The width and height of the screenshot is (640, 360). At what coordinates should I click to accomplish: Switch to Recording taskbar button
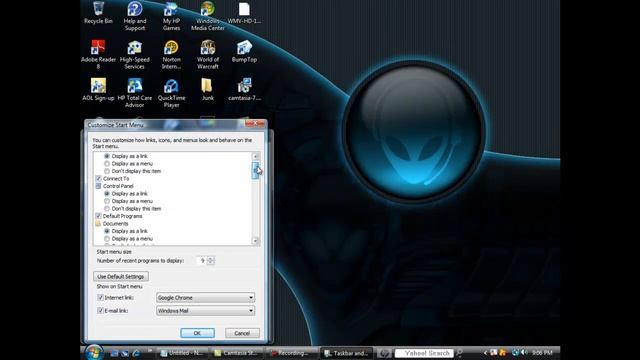point(291,353)
